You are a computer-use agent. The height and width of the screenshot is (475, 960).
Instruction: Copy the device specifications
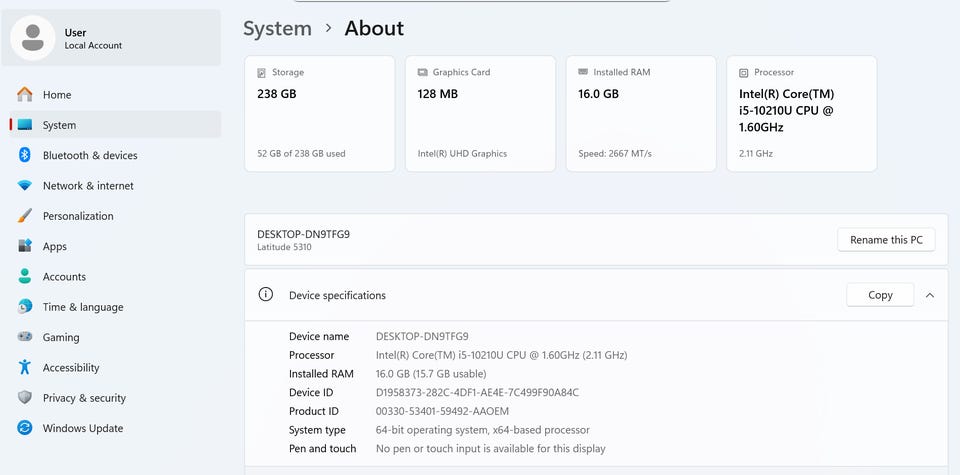pyautogui.click(x=880, y=295)
